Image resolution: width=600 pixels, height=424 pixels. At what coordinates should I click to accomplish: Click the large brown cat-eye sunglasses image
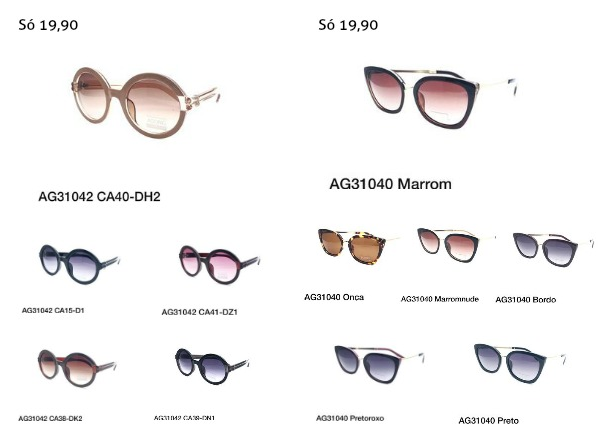(x=440, y=97)
